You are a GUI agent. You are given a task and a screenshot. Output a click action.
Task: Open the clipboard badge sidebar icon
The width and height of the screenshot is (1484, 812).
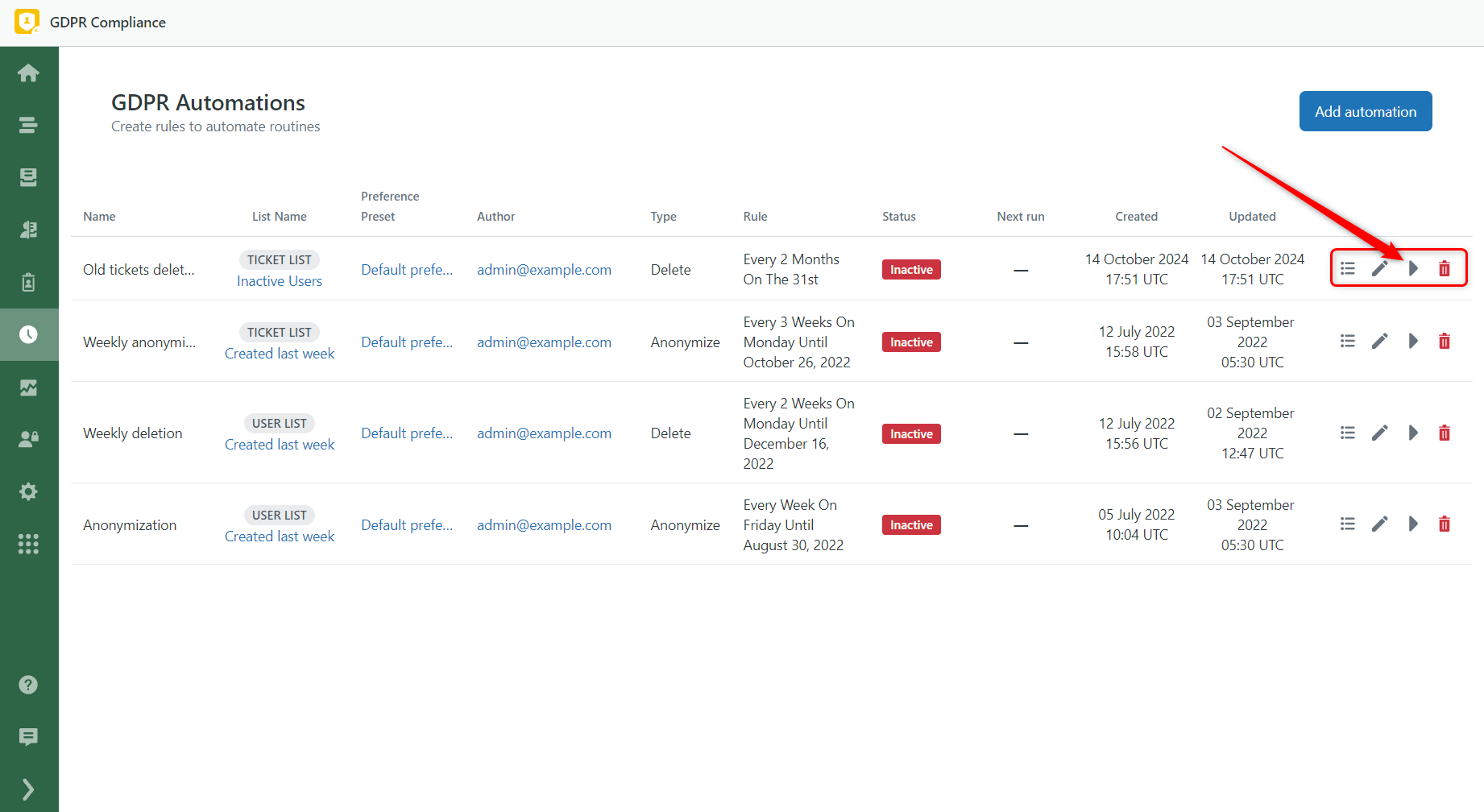(x=28, y=282)
